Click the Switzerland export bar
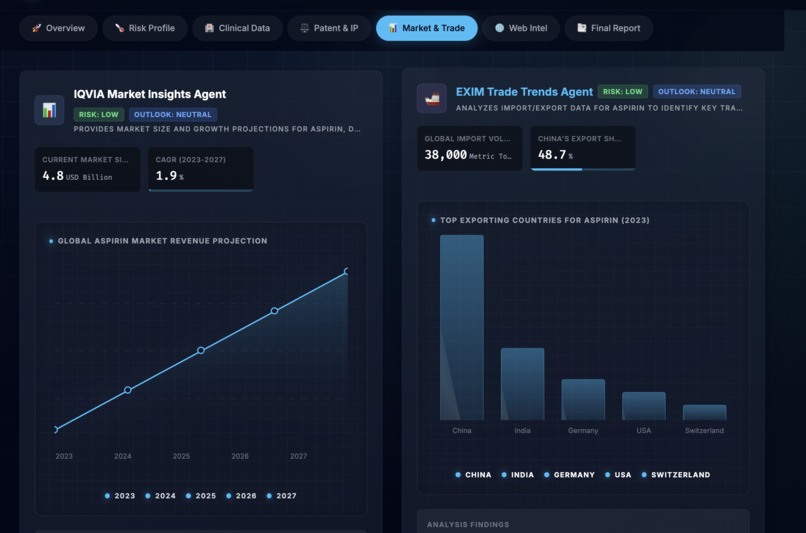The width and height of the screenshot is (806, 533). coord(704,412)
